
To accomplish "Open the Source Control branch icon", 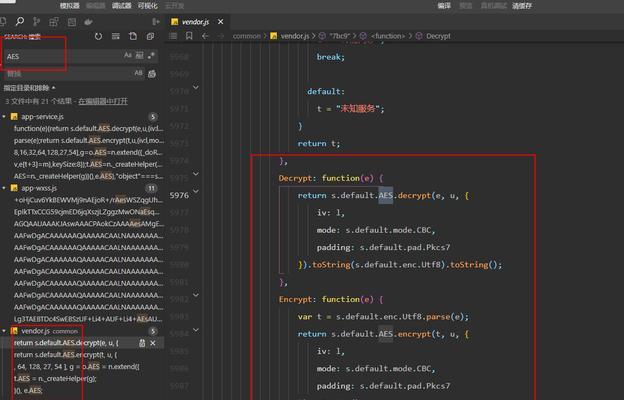I will pyautogui.click(x=36, y=22).
